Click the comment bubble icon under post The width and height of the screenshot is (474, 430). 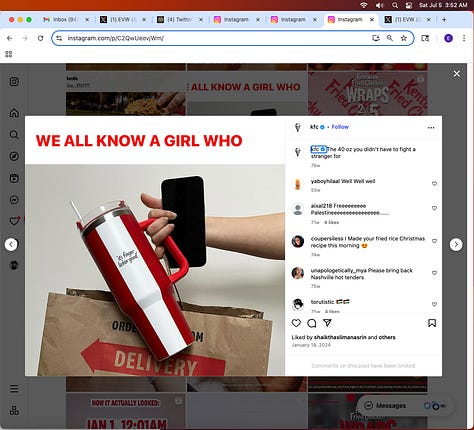[312, 323]
